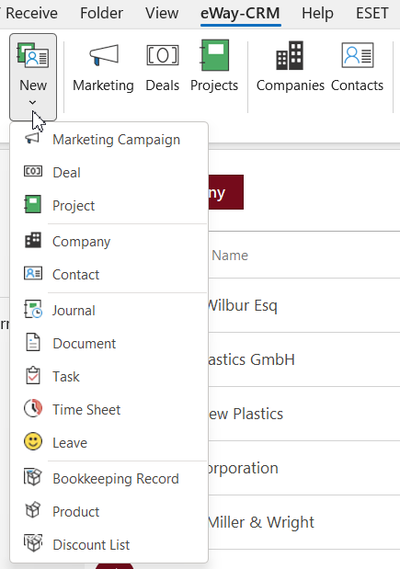The height and width of the screenshot is (569, 400).
Task: Open the Projects ribbon icon
Action: tap(214, 66)
